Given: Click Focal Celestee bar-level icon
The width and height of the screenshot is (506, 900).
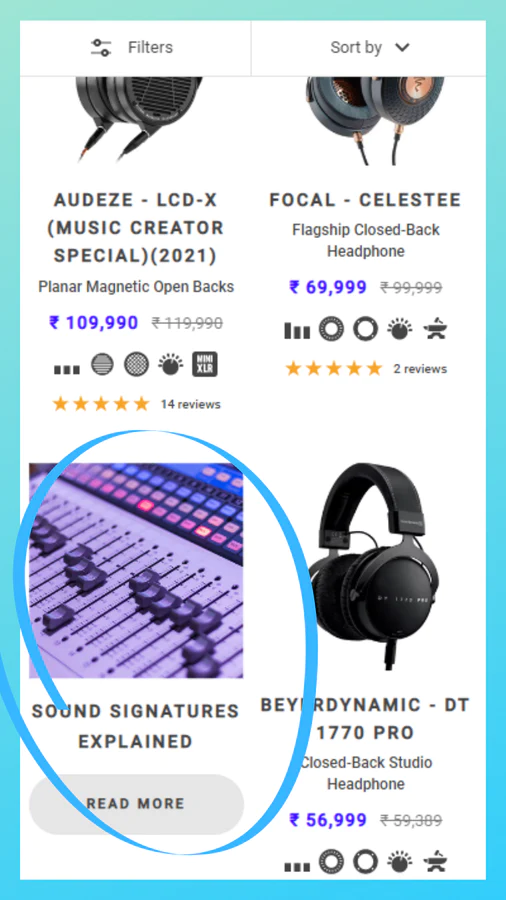Looking at the screenshot, I should pyautogui.click(x=297, y=331).
